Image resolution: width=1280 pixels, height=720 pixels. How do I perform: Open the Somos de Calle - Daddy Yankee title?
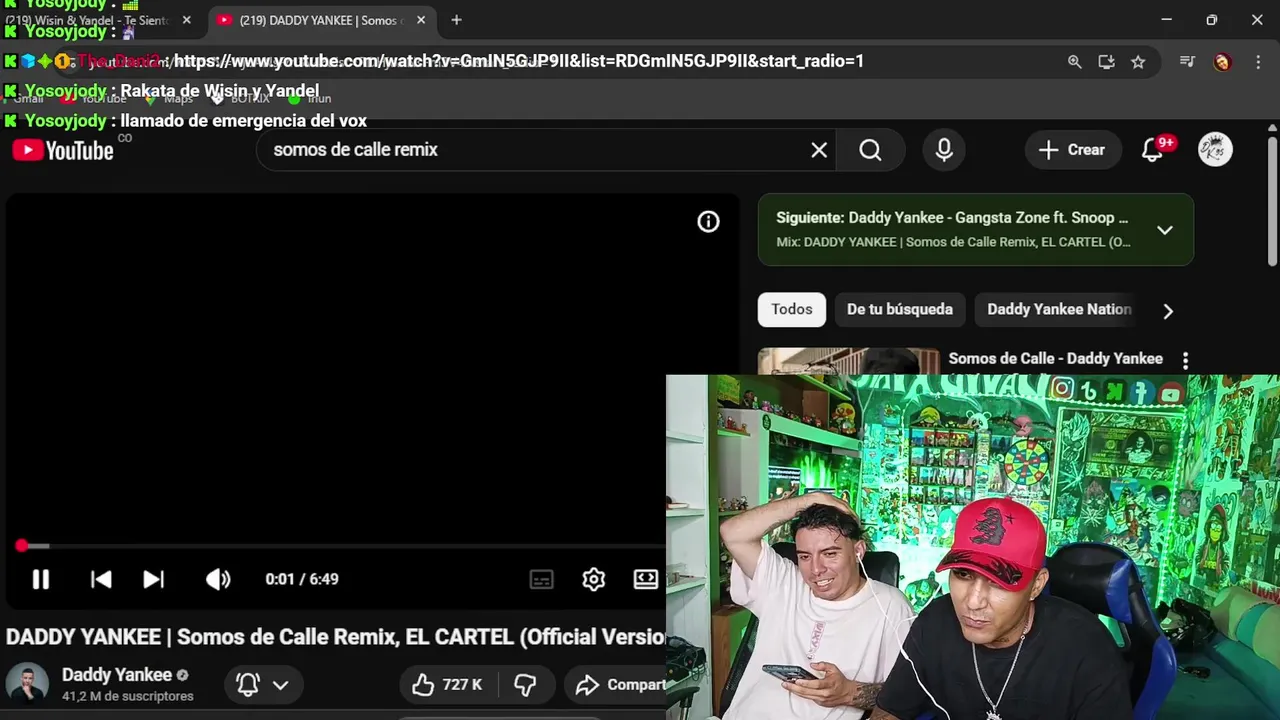point(1055,359)
